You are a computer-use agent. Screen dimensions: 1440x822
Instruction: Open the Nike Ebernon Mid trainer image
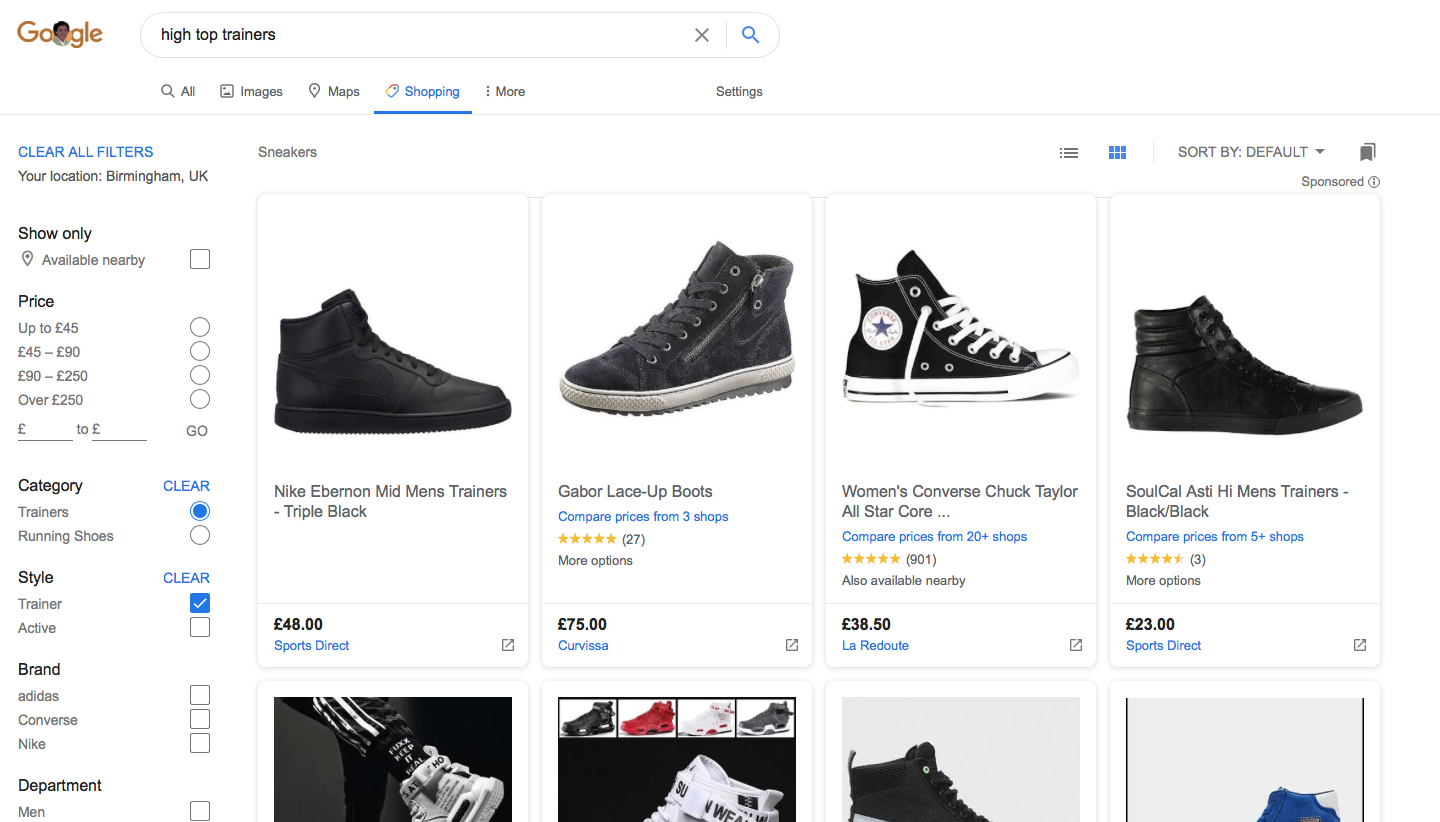point(393,362)
